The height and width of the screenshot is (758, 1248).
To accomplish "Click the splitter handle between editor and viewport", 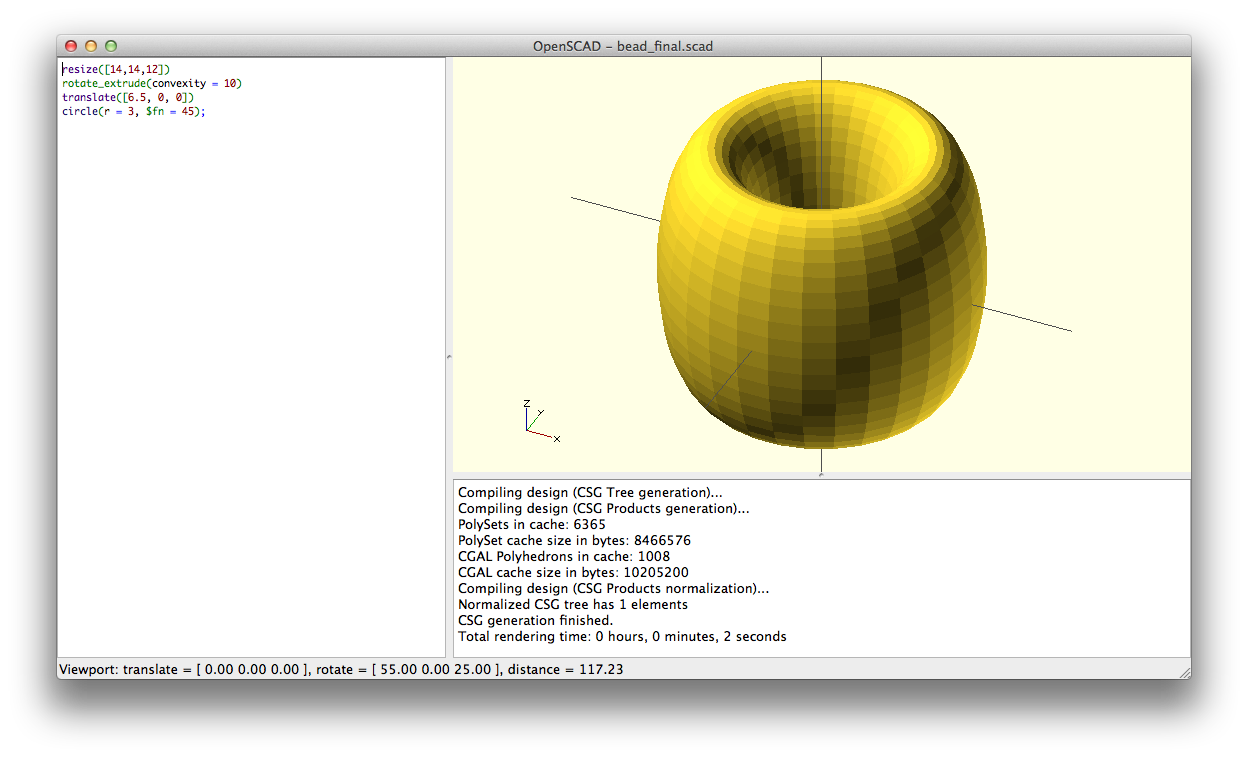I will [x=449, y=357].
